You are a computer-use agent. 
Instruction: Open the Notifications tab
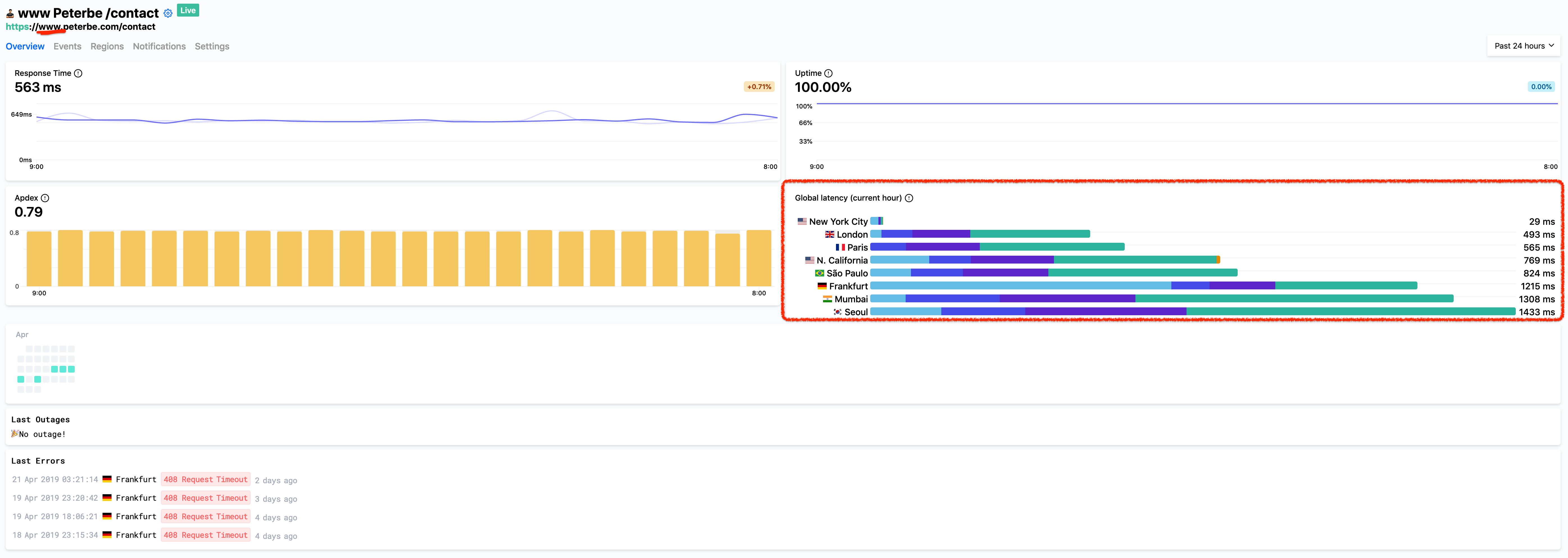(160, 46)
